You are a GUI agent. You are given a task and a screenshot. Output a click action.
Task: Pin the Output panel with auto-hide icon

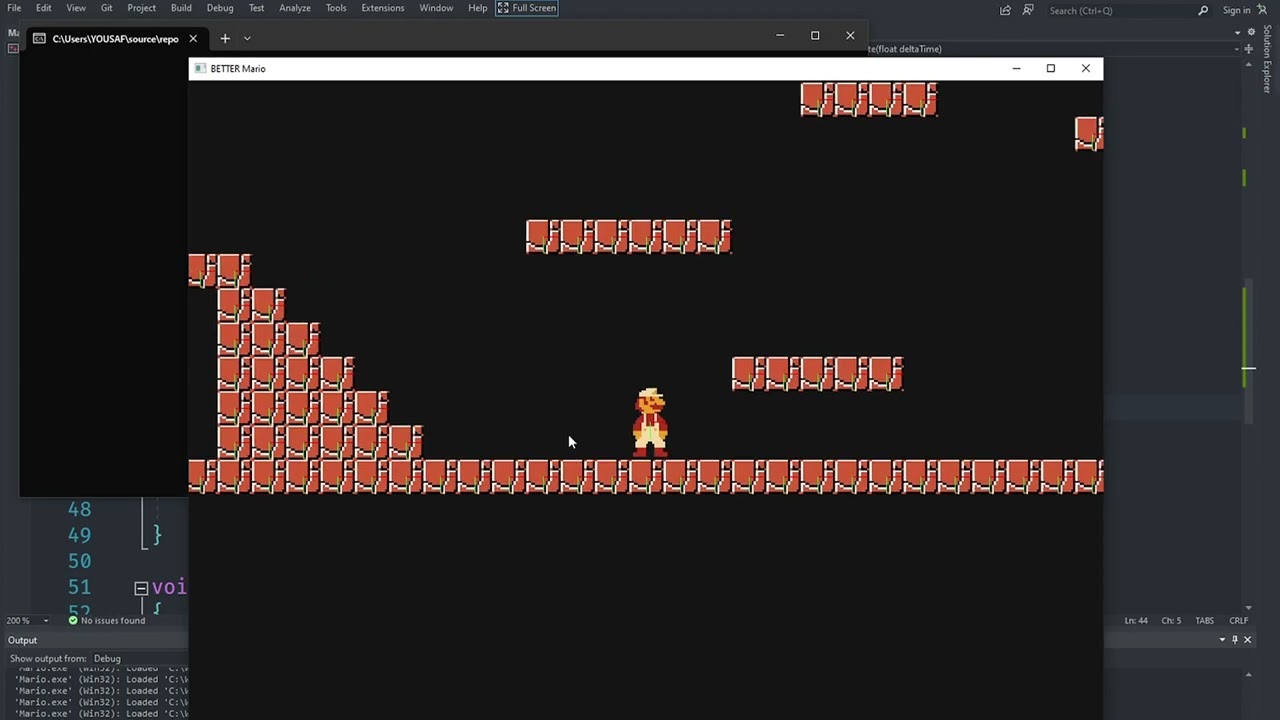(1235, 640)
